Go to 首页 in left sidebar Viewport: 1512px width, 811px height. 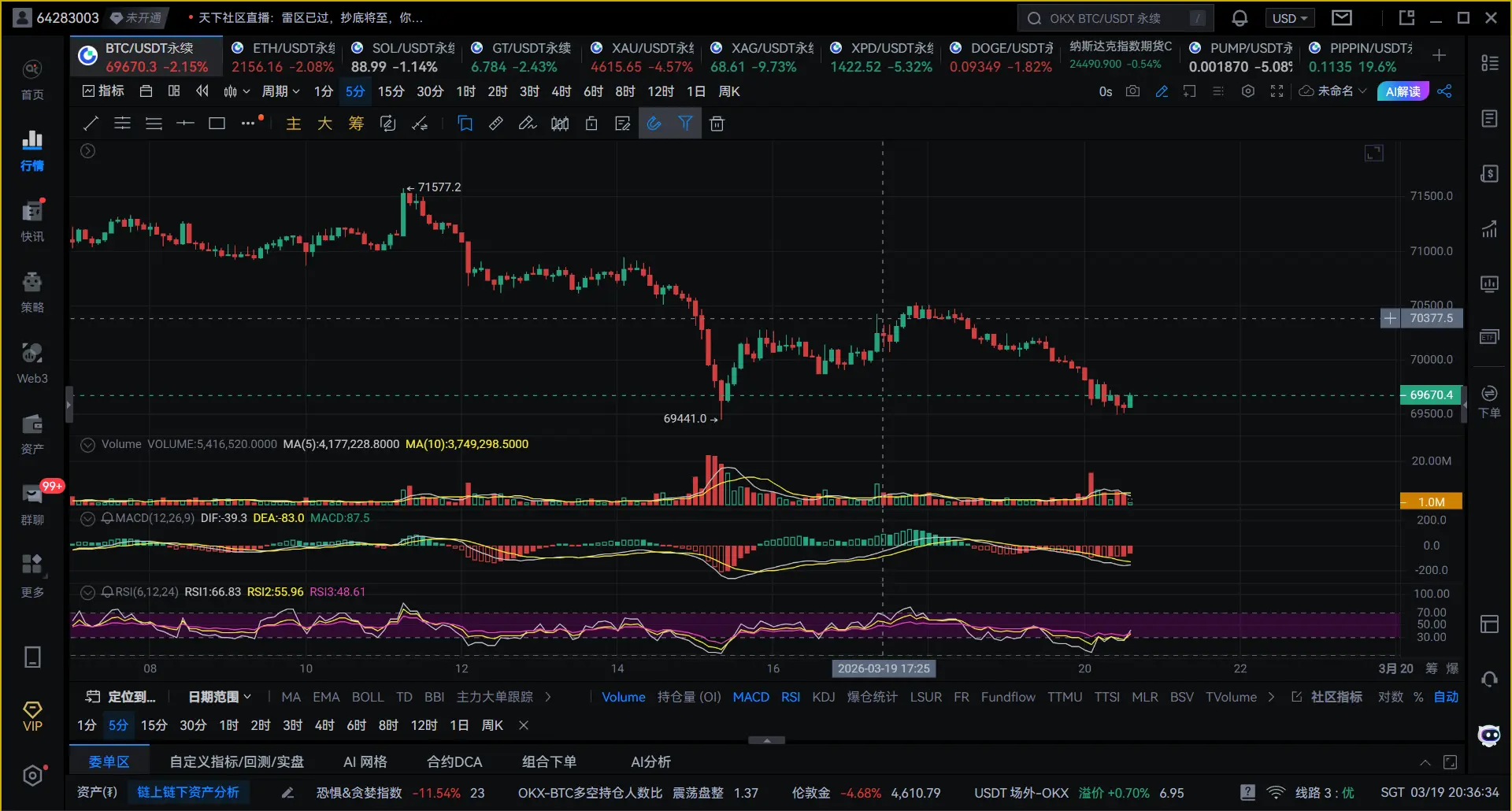(x=32, y=80)
